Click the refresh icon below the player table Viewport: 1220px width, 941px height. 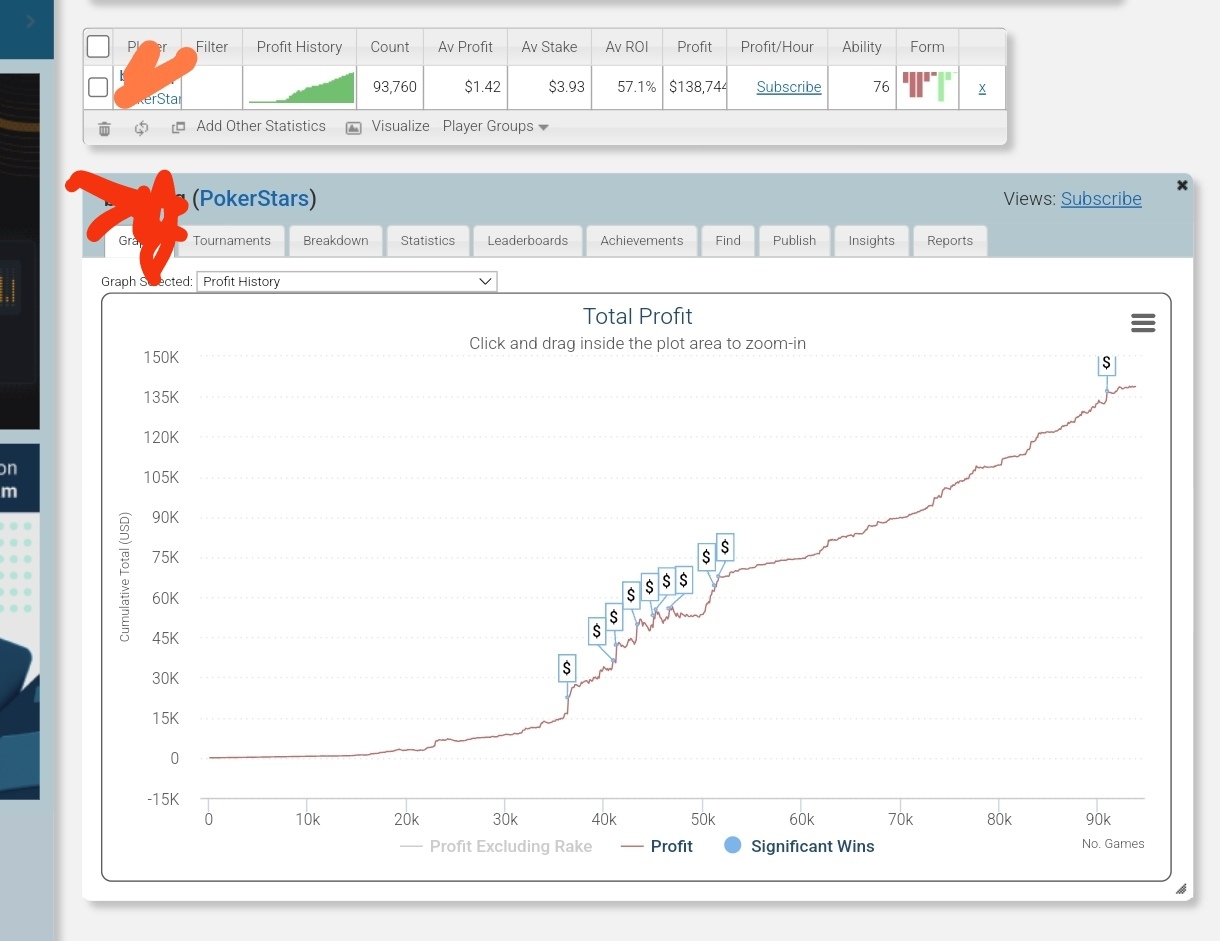tap(141, 128)
